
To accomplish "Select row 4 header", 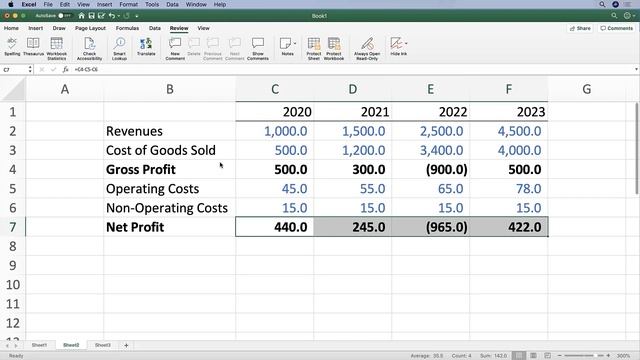I will coord(13,169).
